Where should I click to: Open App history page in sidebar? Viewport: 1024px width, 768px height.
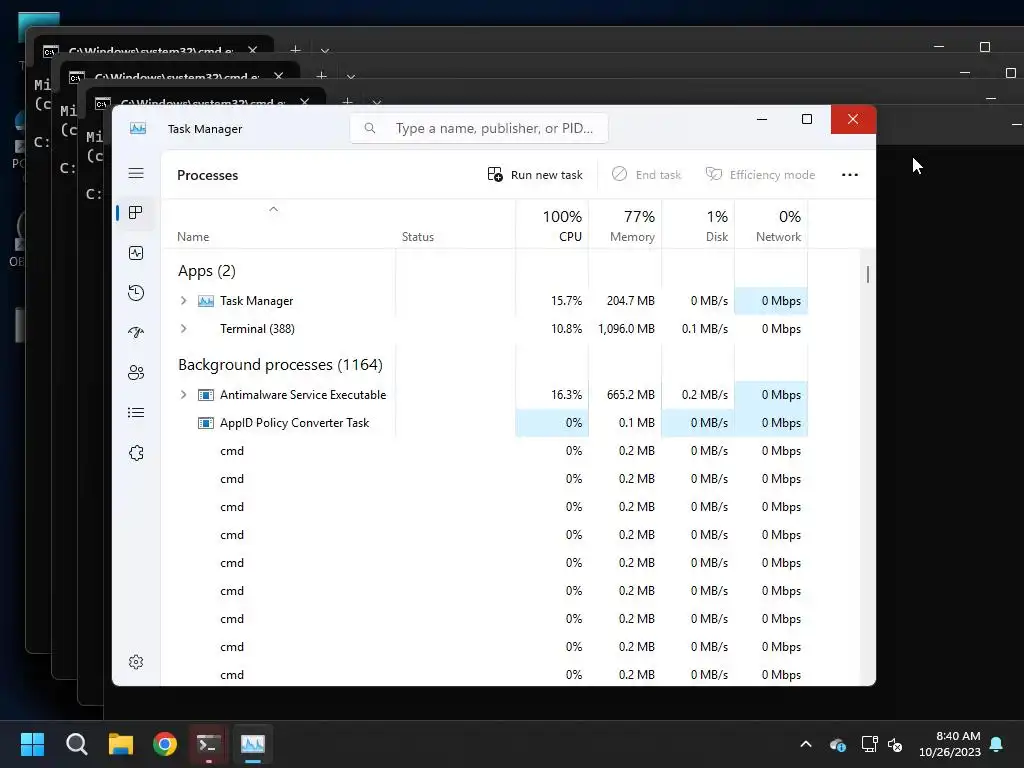tap(136, 293)
